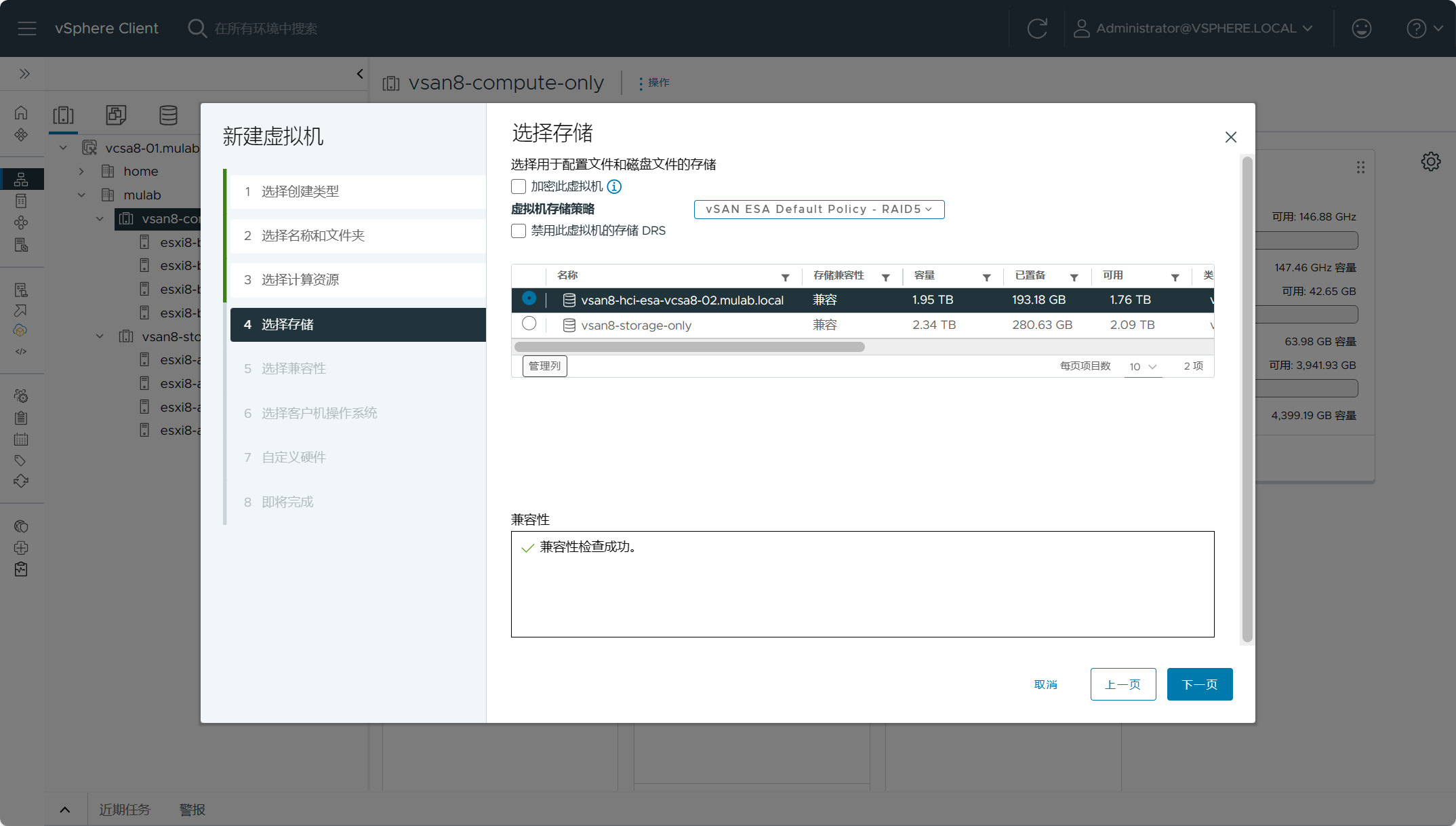The image size is (1456, 826).
Task: Open the 近期任务 tab
Action: pos(125,810)
